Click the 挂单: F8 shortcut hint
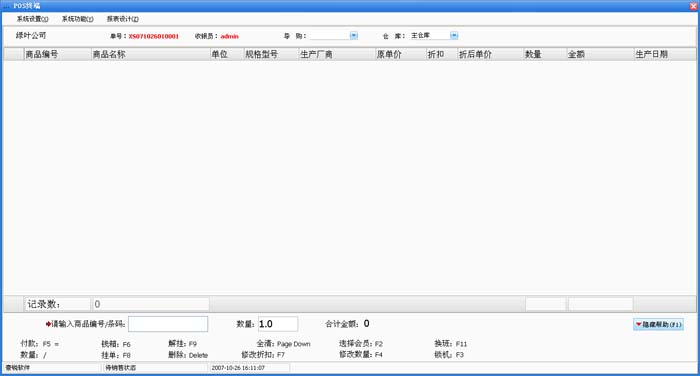700x376 pixels. coord(116,355)
